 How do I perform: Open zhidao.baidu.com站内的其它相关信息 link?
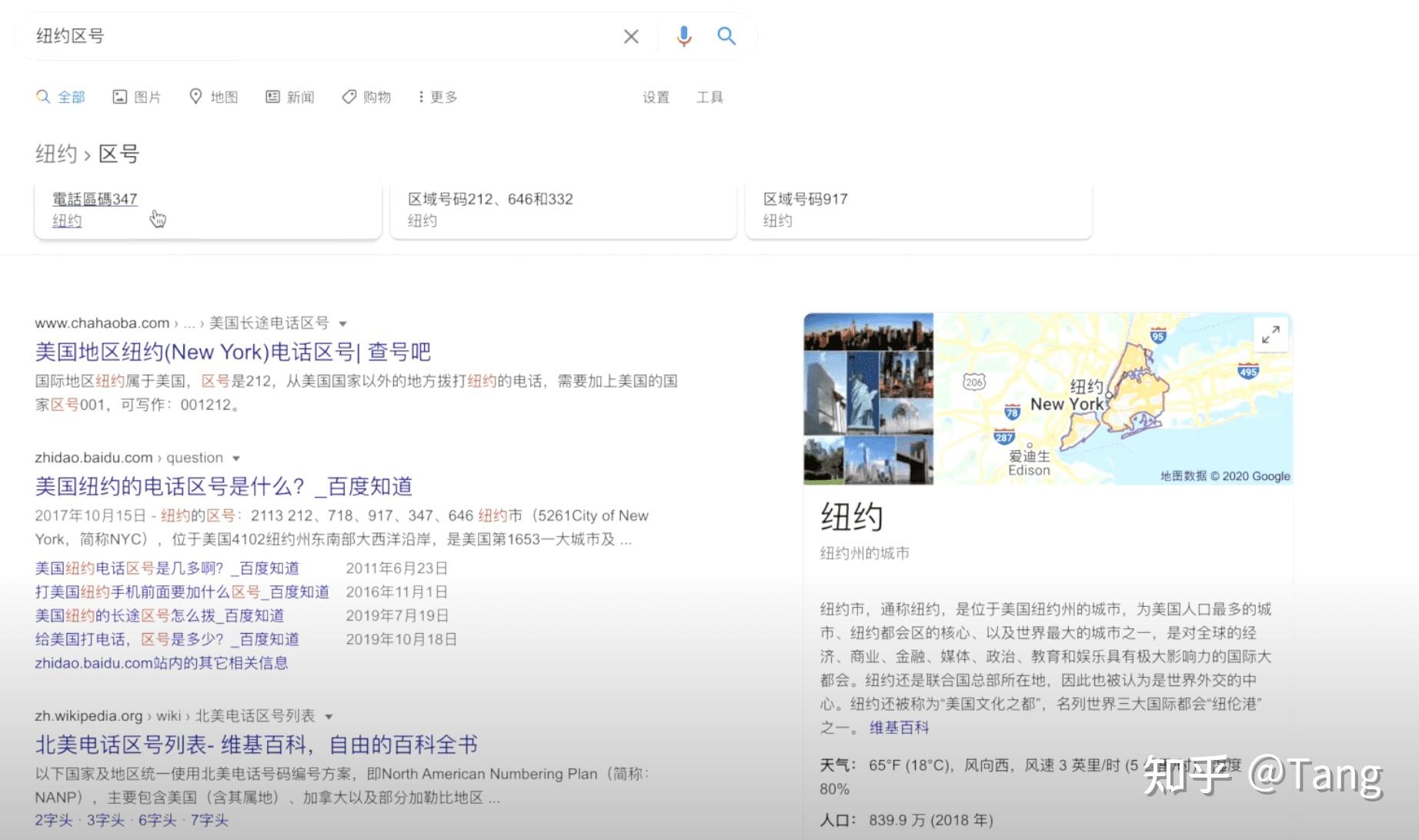coord(162,663)
